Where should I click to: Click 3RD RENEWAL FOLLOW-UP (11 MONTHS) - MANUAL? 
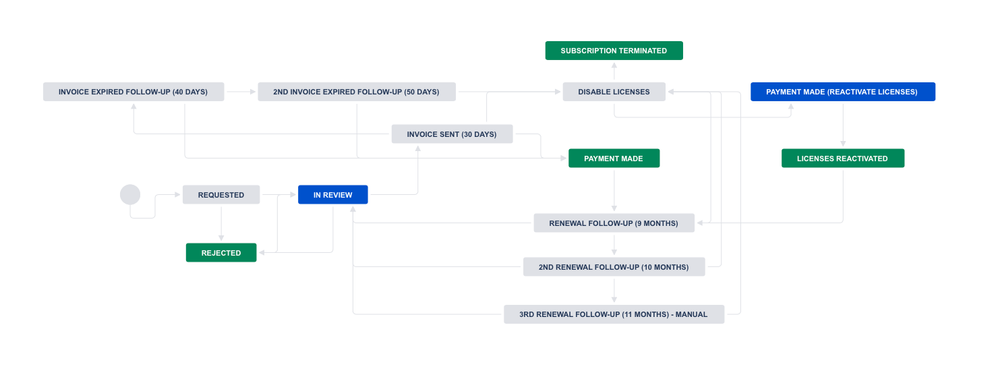(x=614, y=315)
